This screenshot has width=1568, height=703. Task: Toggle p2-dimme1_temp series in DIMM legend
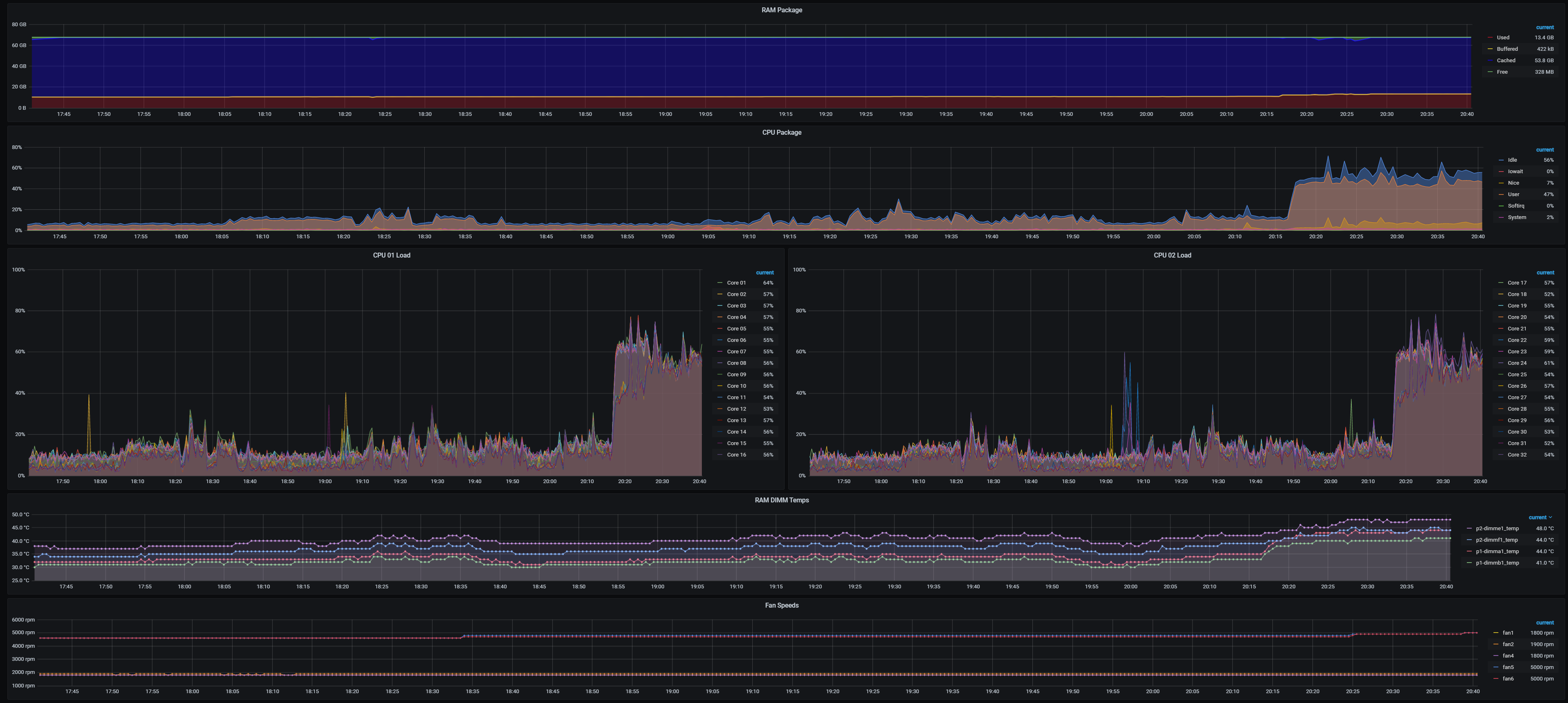point(1497,528)
